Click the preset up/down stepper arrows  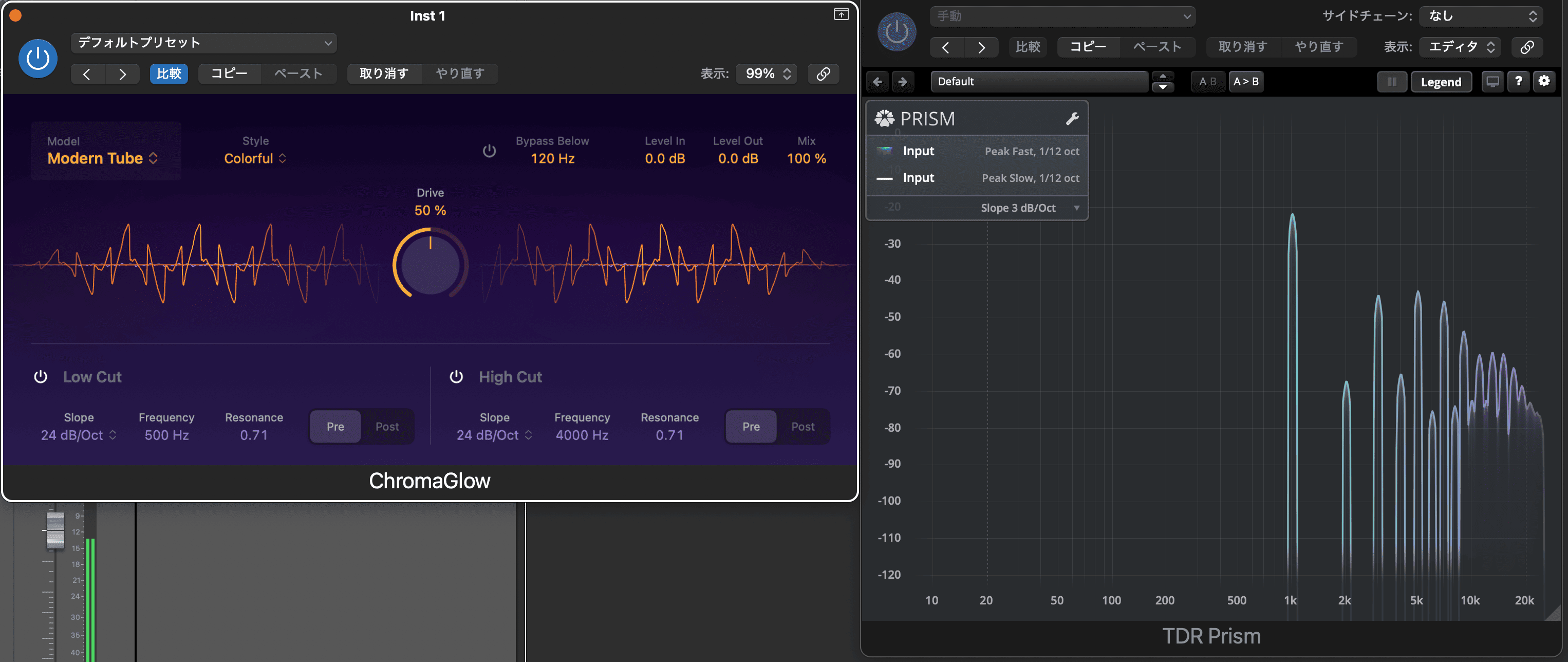click(1163, 82)
